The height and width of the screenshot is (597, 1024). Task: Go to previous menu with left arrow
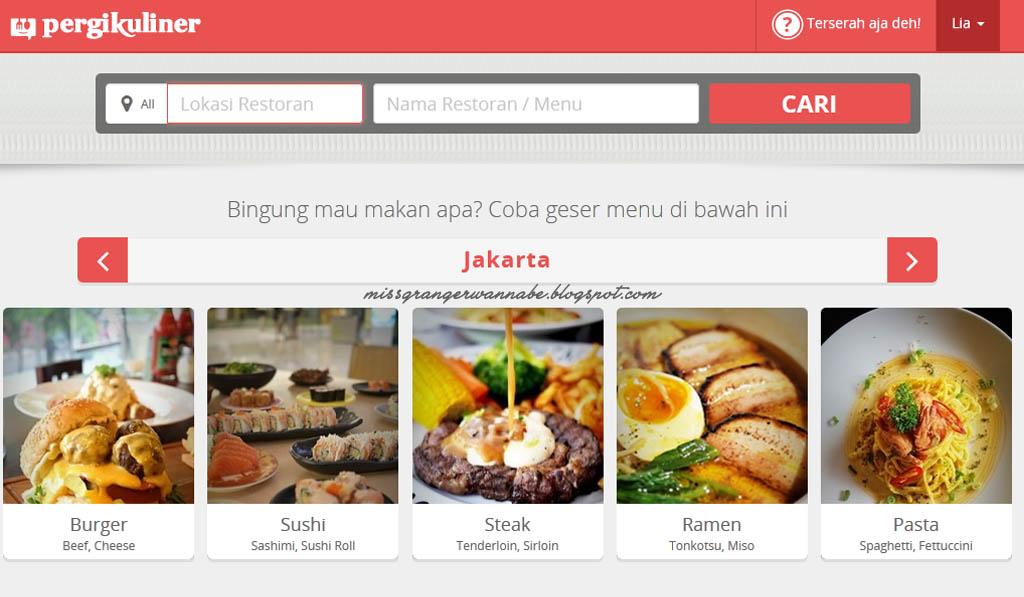pyautogui.click(x=103, y=261)
